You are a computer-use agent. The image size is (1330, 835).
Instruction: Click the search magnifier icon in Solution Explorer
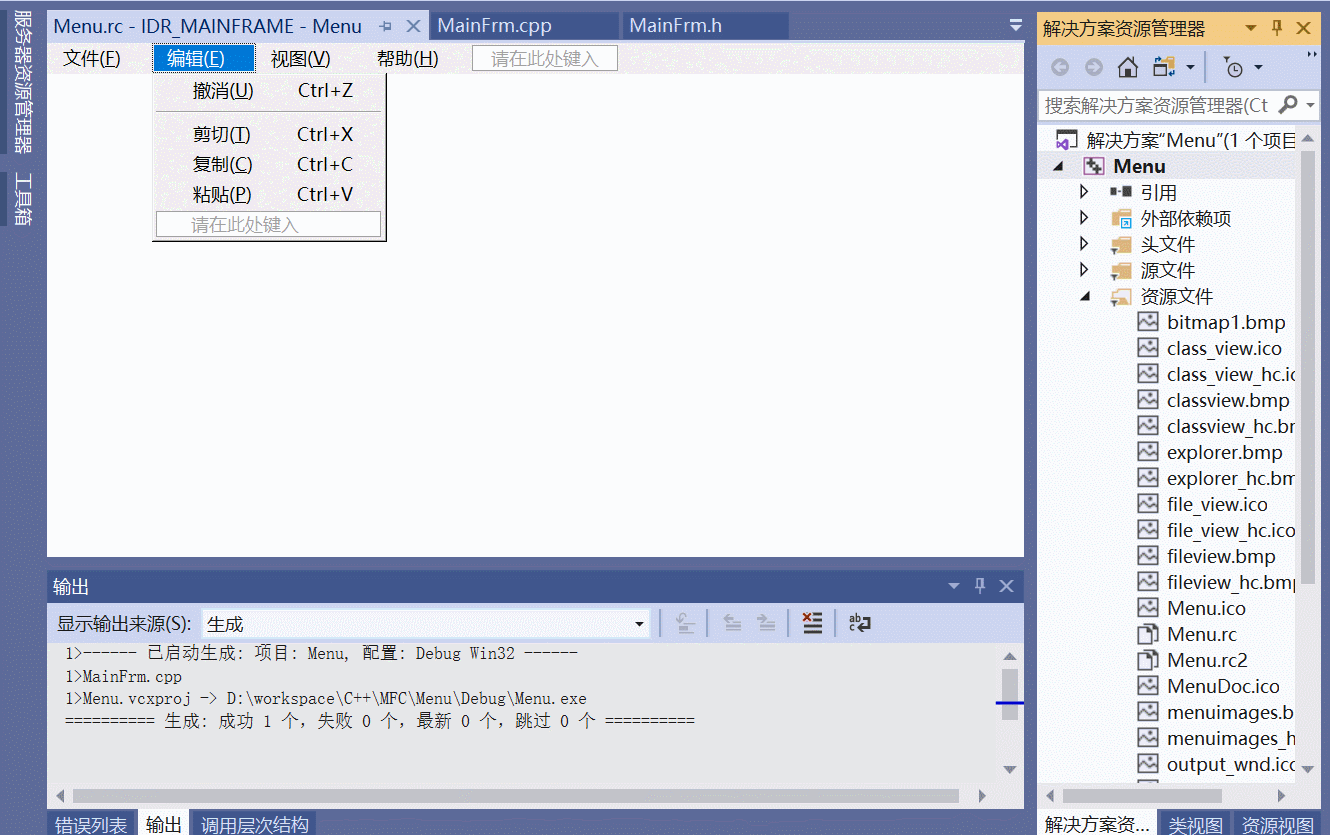click(1288, 104)
